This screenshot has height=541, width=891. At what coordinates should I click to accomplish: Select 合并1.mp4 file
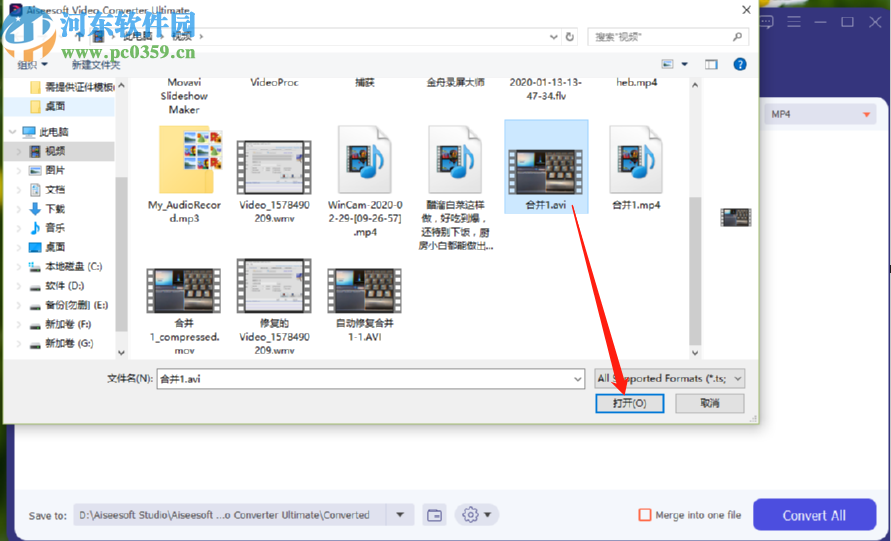[x=636, y=168]
